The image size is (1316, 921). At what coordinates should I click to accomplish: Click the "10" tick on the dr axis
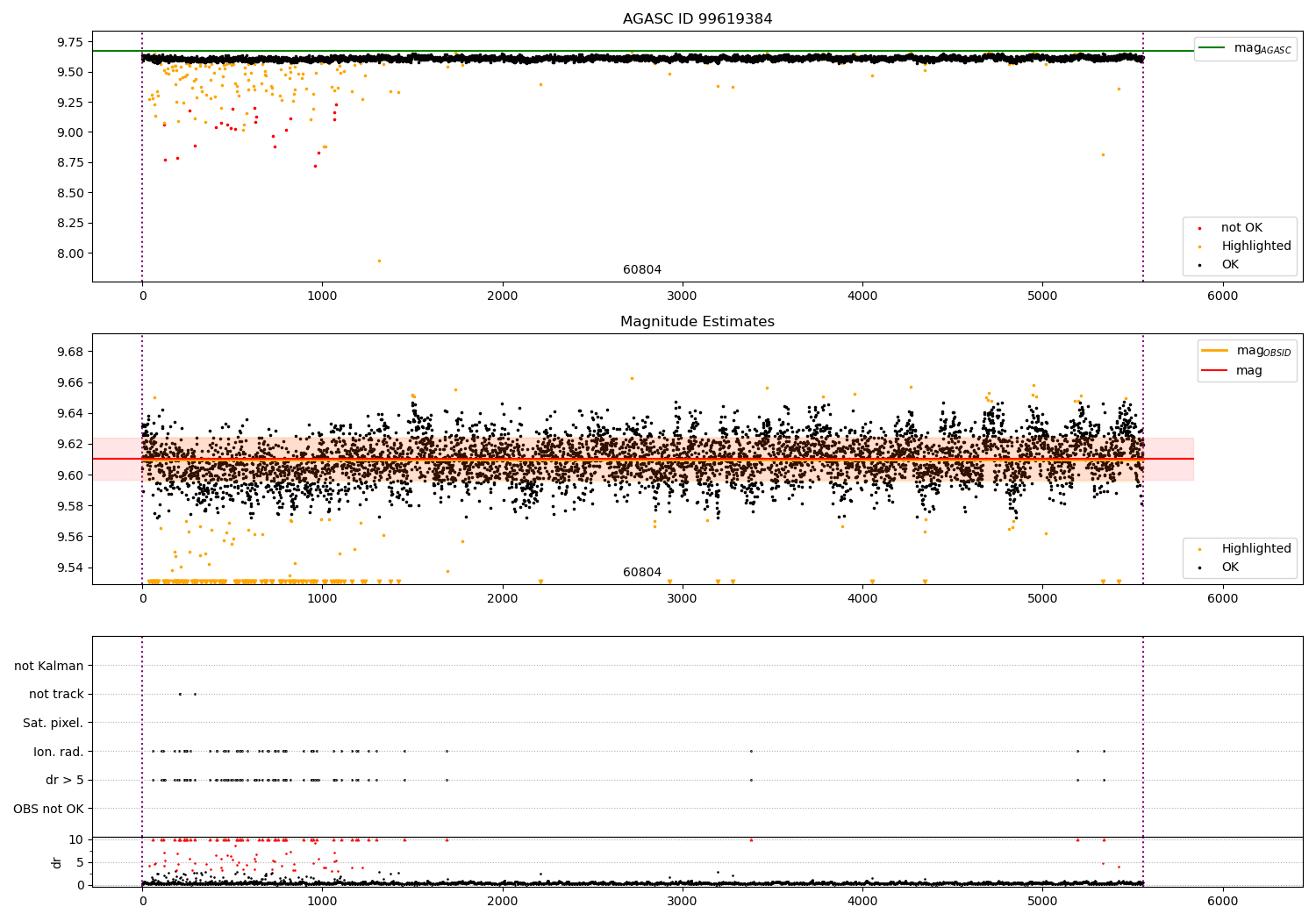coord(76,839)
